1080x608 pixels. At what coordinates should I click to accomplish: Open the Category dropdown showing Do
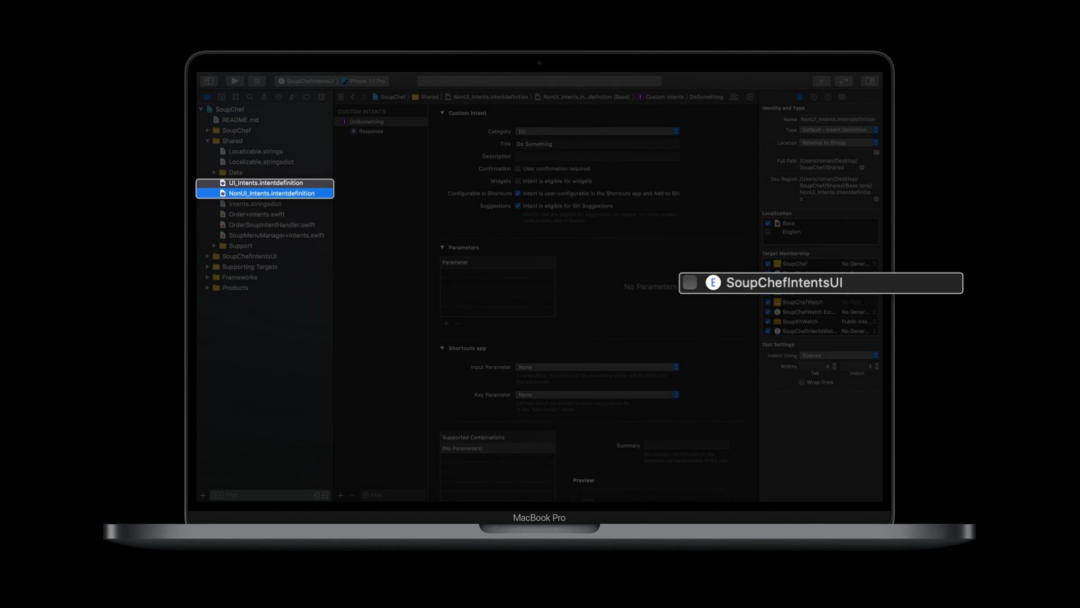pyautogui.click(x=597, y=132)
